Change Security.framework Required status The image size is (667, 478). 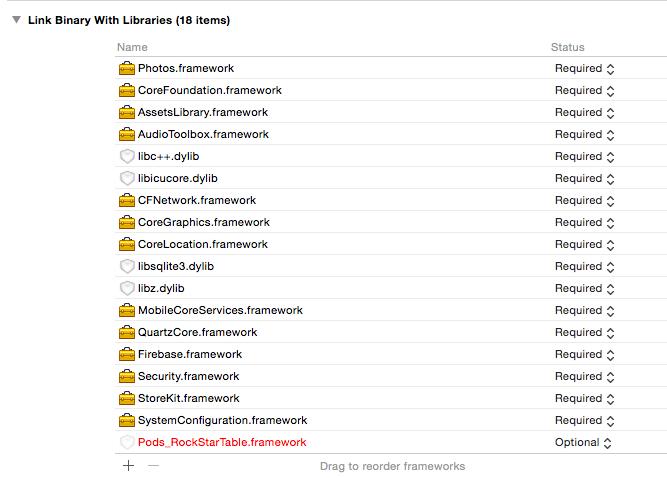(584, 377)
